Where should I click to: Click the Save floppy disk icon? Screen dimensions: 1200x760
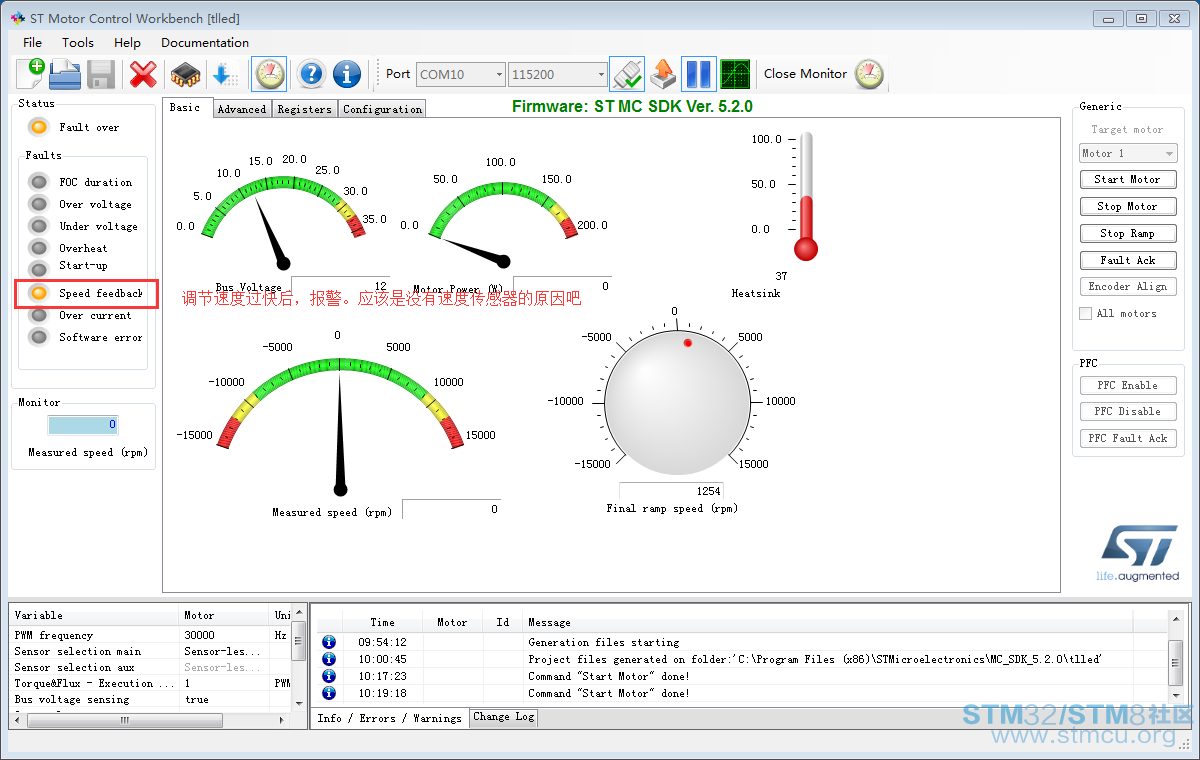pyautogui.click(x=101, y=74)
